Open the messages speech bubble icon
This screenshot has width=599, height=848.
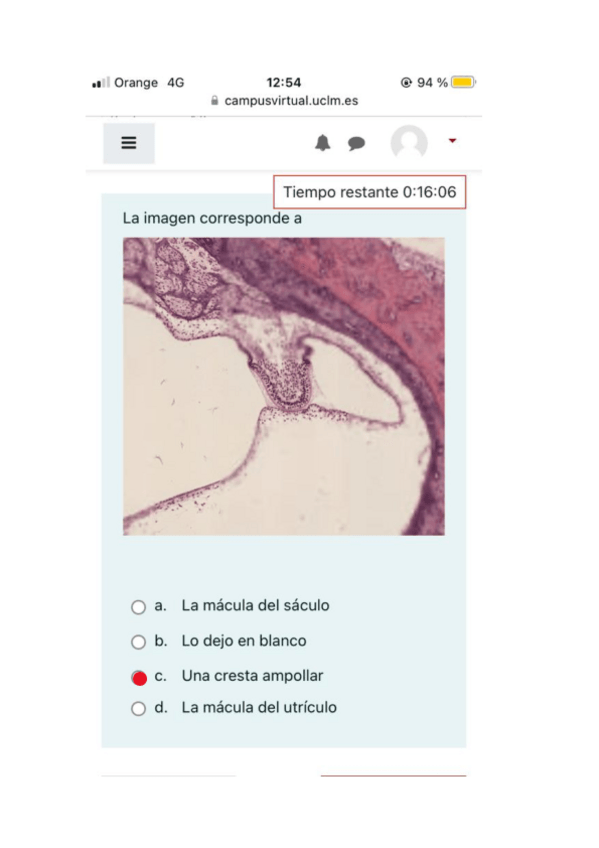pos(356,143)
